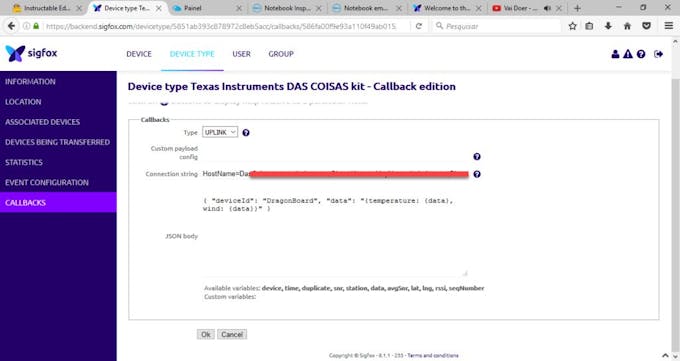This screenshot has width=680, height=361.
Task: Open the USER menu
Action: (x=241, y=54)
